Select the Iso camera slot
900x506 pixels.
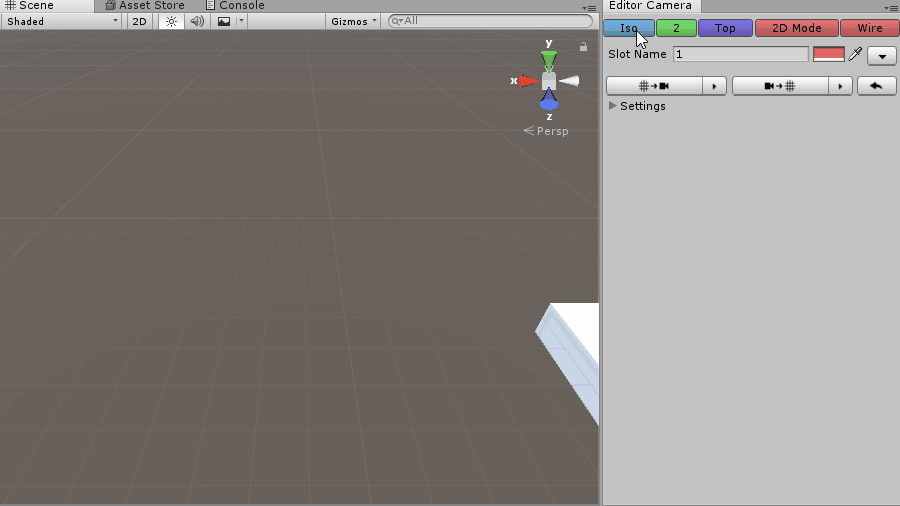tap(629, 28)
